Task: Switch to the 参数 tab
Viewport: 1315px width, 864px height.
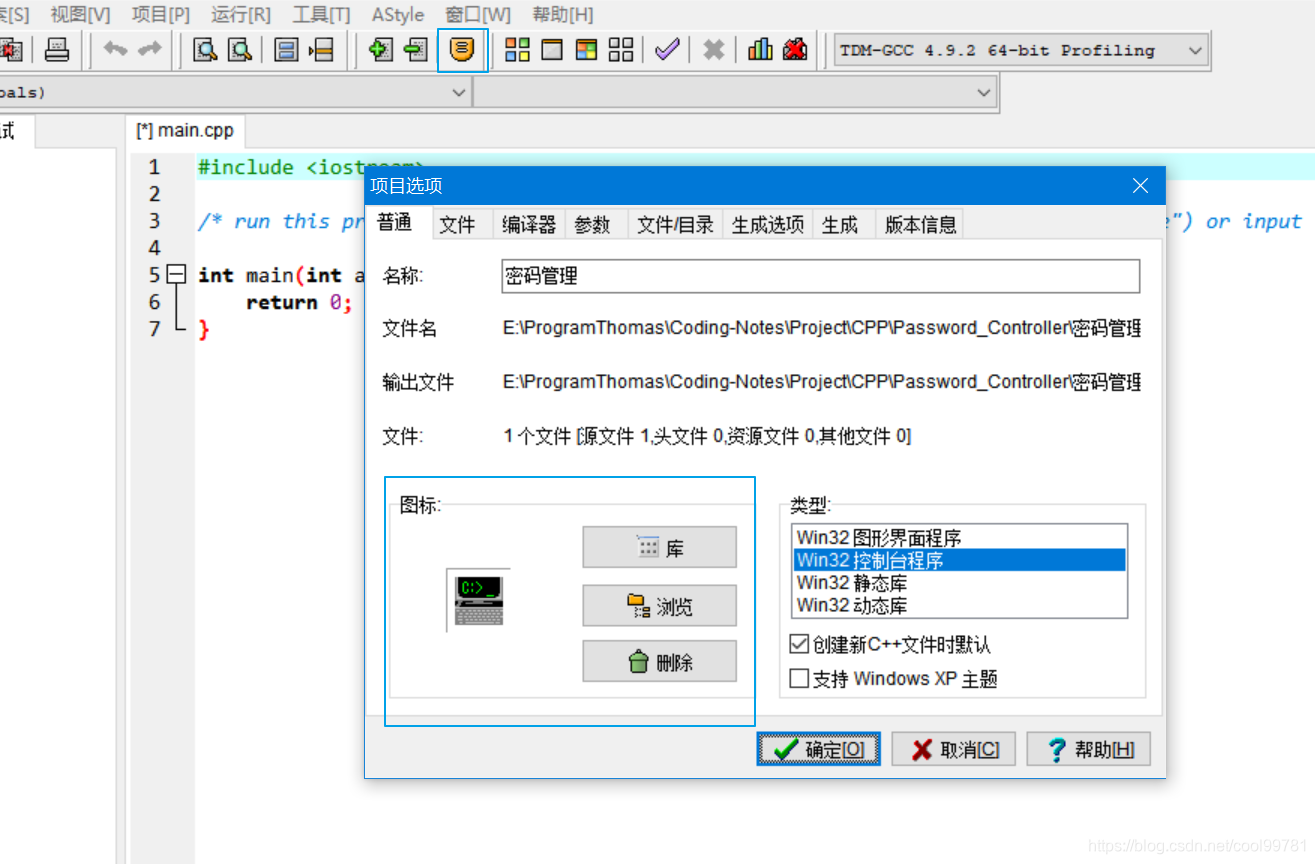Action: click(593, 225)
